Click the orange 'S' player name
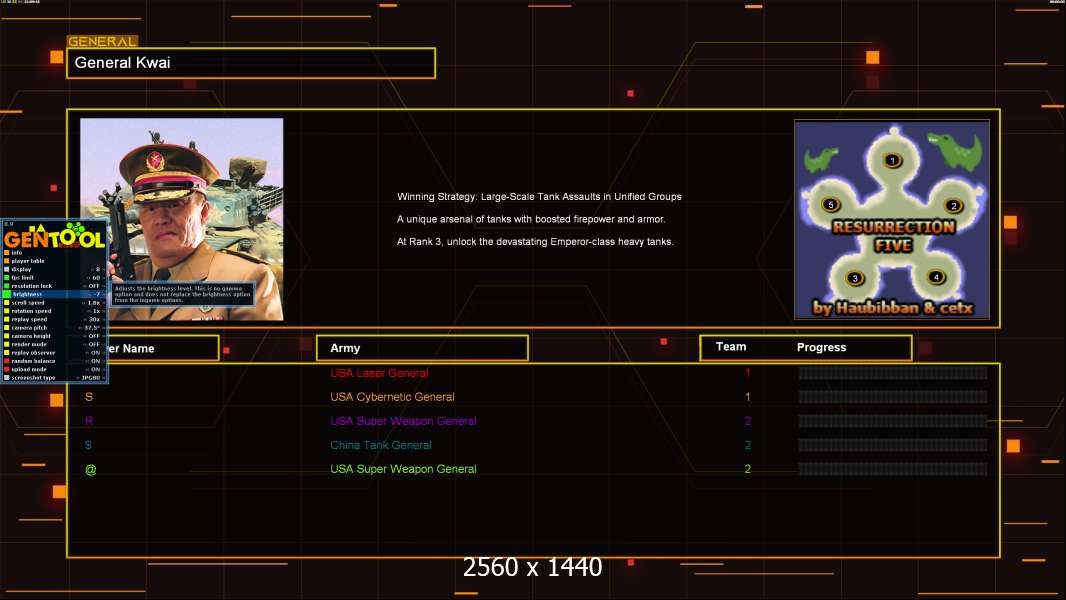This screenshot has height=600, width=1066. (x=89, y=397)
